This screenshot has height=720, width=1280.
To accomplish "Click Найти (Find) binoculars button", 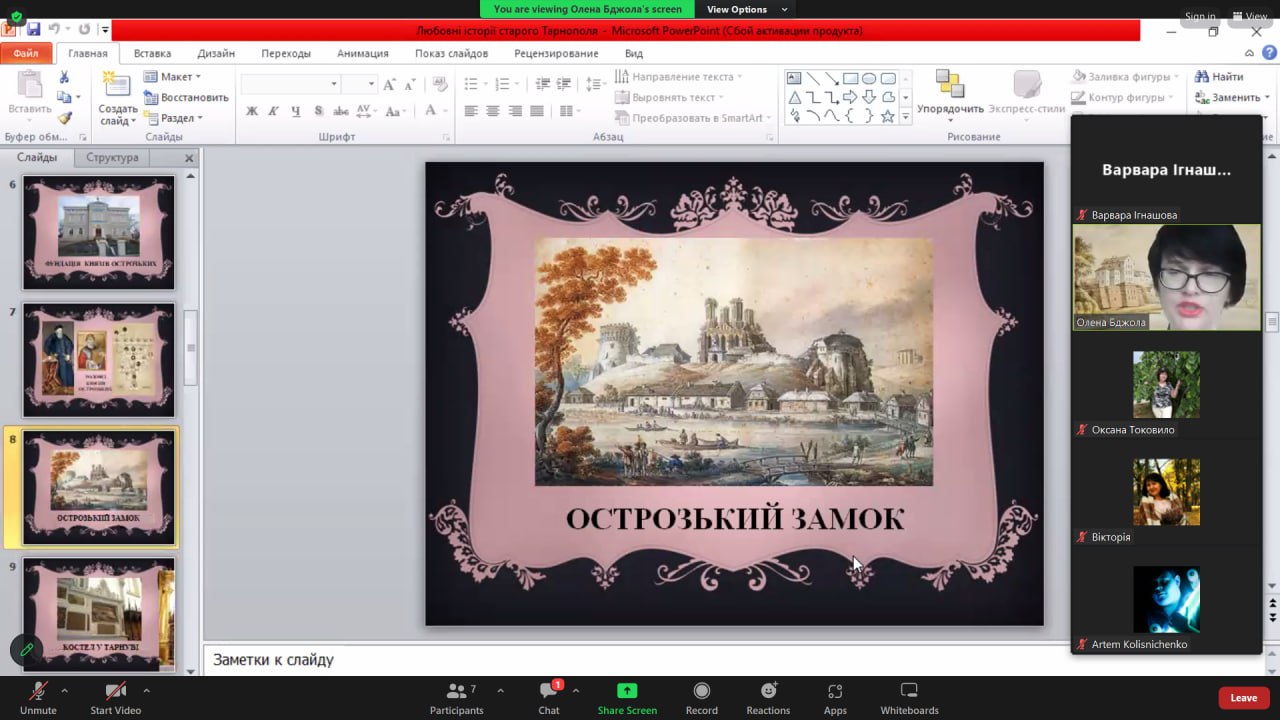I will click(x=1218, y=77).
